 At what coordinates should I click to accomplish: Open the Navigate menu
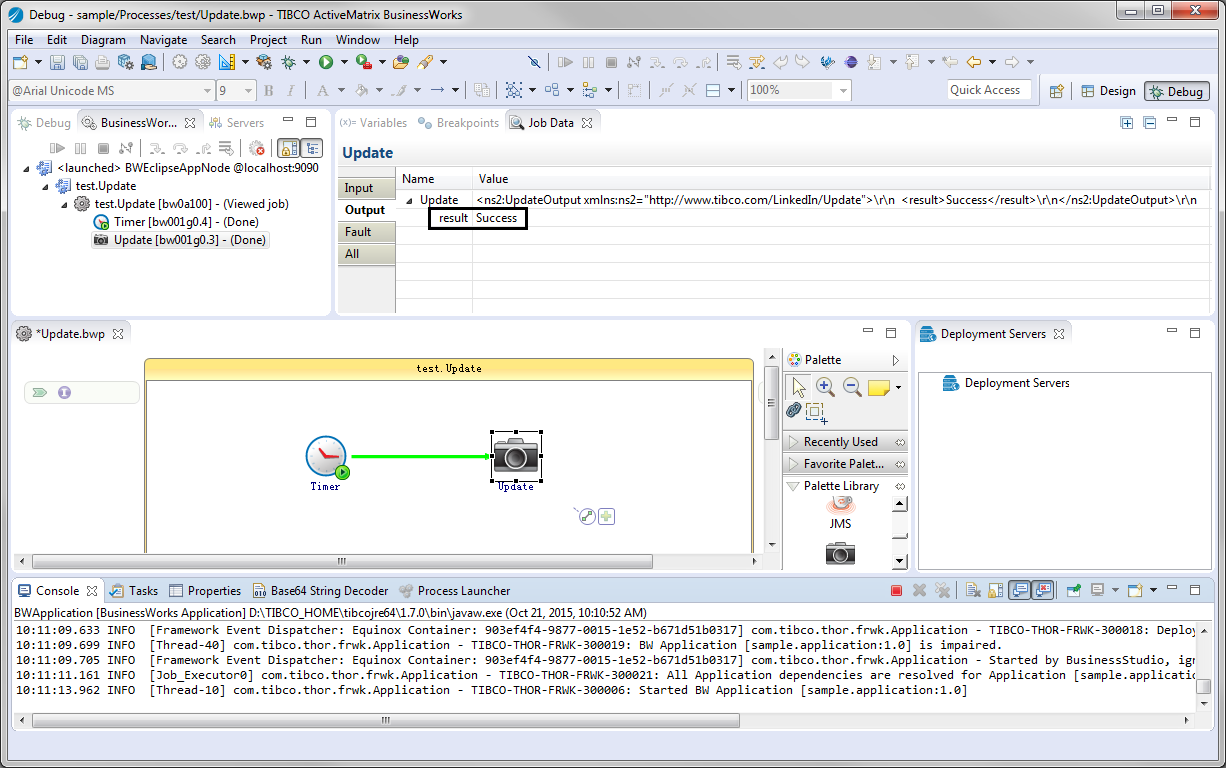(x=163, y=40)
